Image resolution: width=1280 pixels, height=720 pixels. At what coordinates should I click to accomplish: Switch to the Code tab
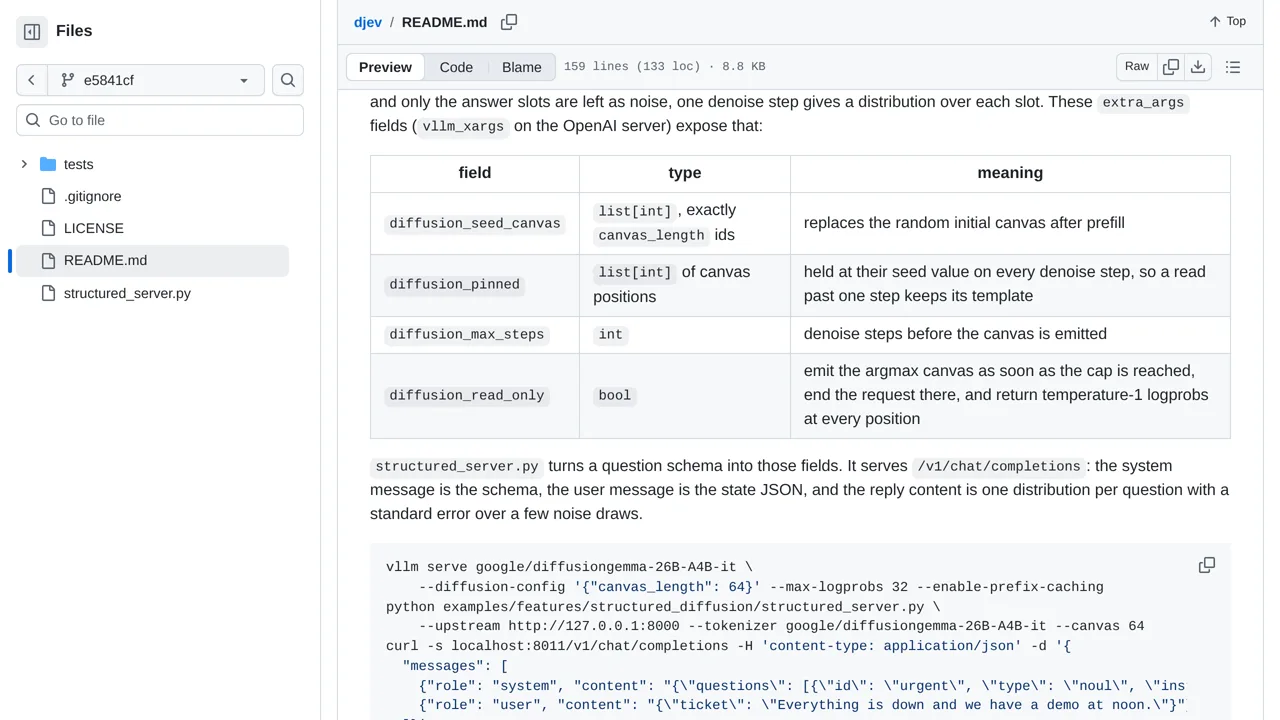456,67
